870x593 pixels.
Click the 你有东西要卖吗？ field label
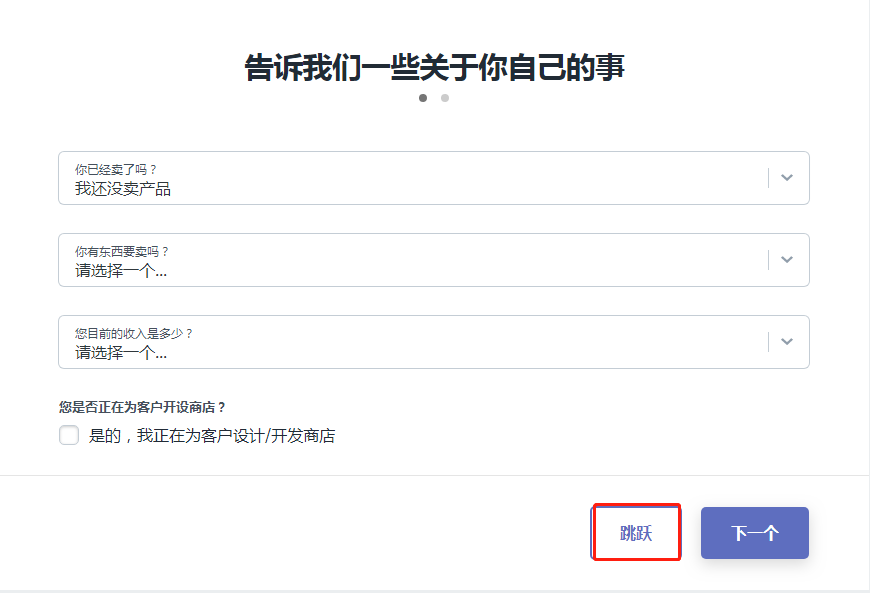click(x=122, y=251)
